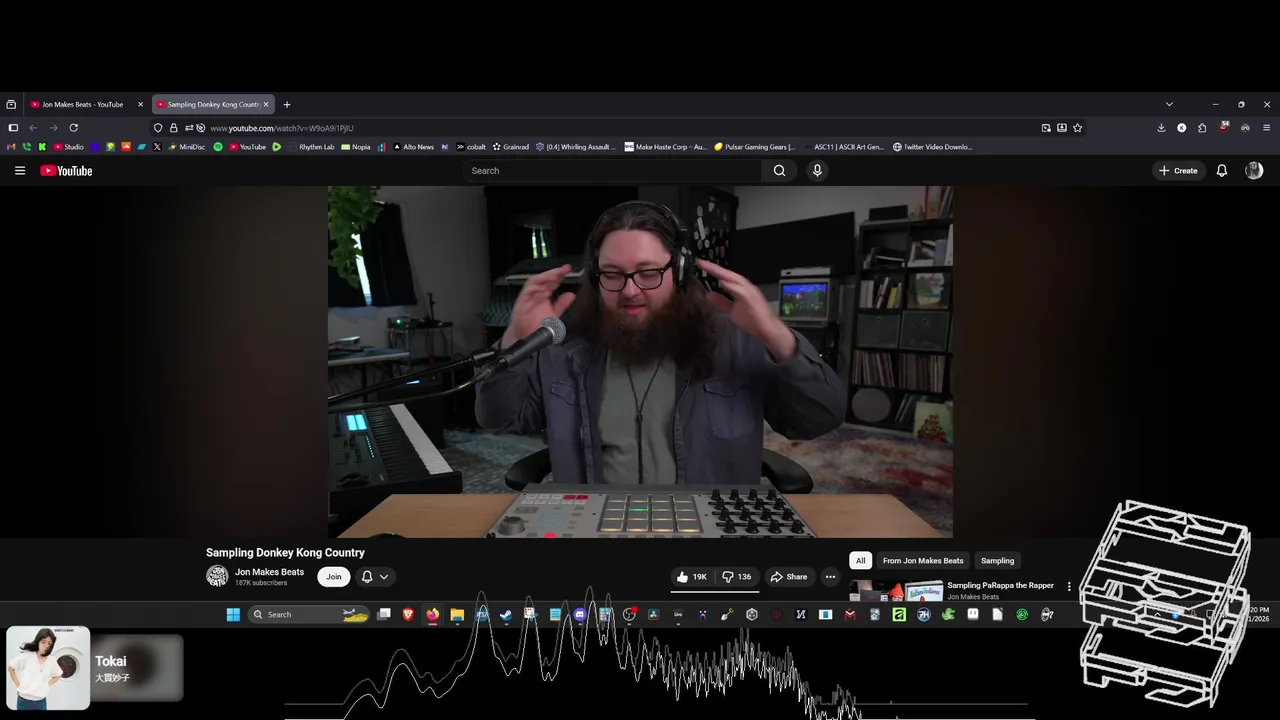Image resolution: width=1280 pixels, height=720 pixels.
Task: Open the Jon Makes Beats channel name link
Action: (x=269, y=572)
